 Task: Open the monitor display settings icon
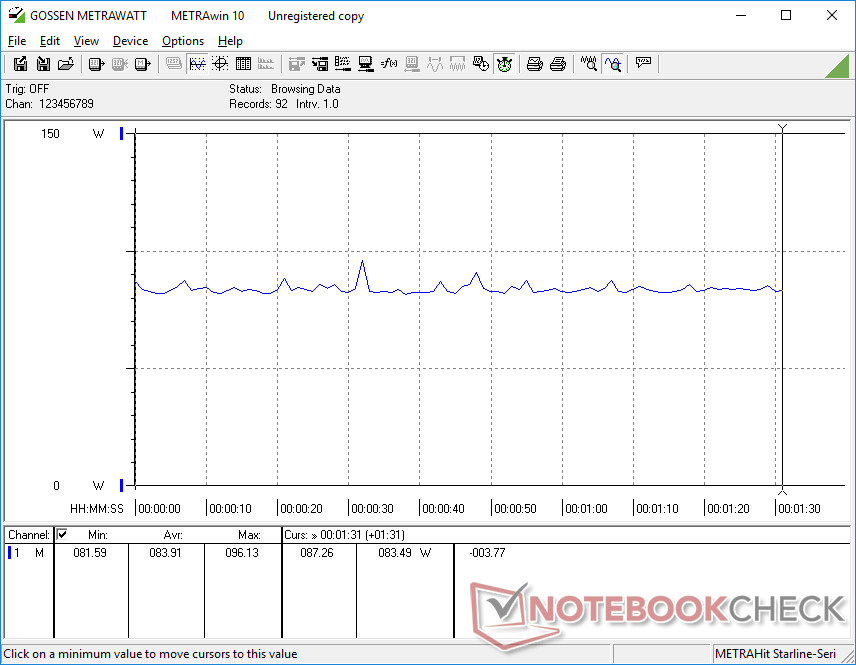tap(365, 64)
